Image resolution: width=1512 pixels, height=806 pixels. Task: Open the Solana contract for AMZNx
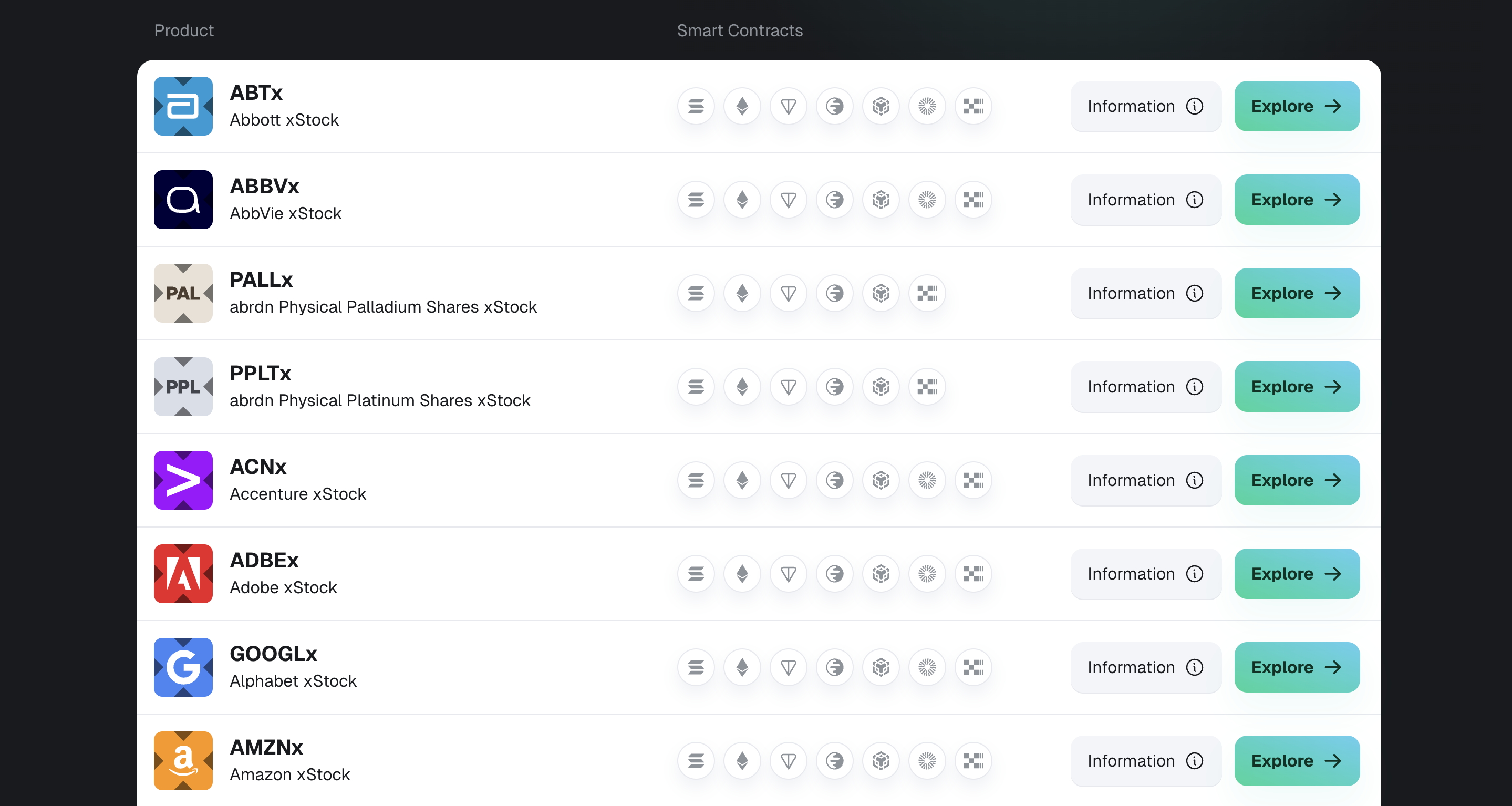[x=696, y=761]
